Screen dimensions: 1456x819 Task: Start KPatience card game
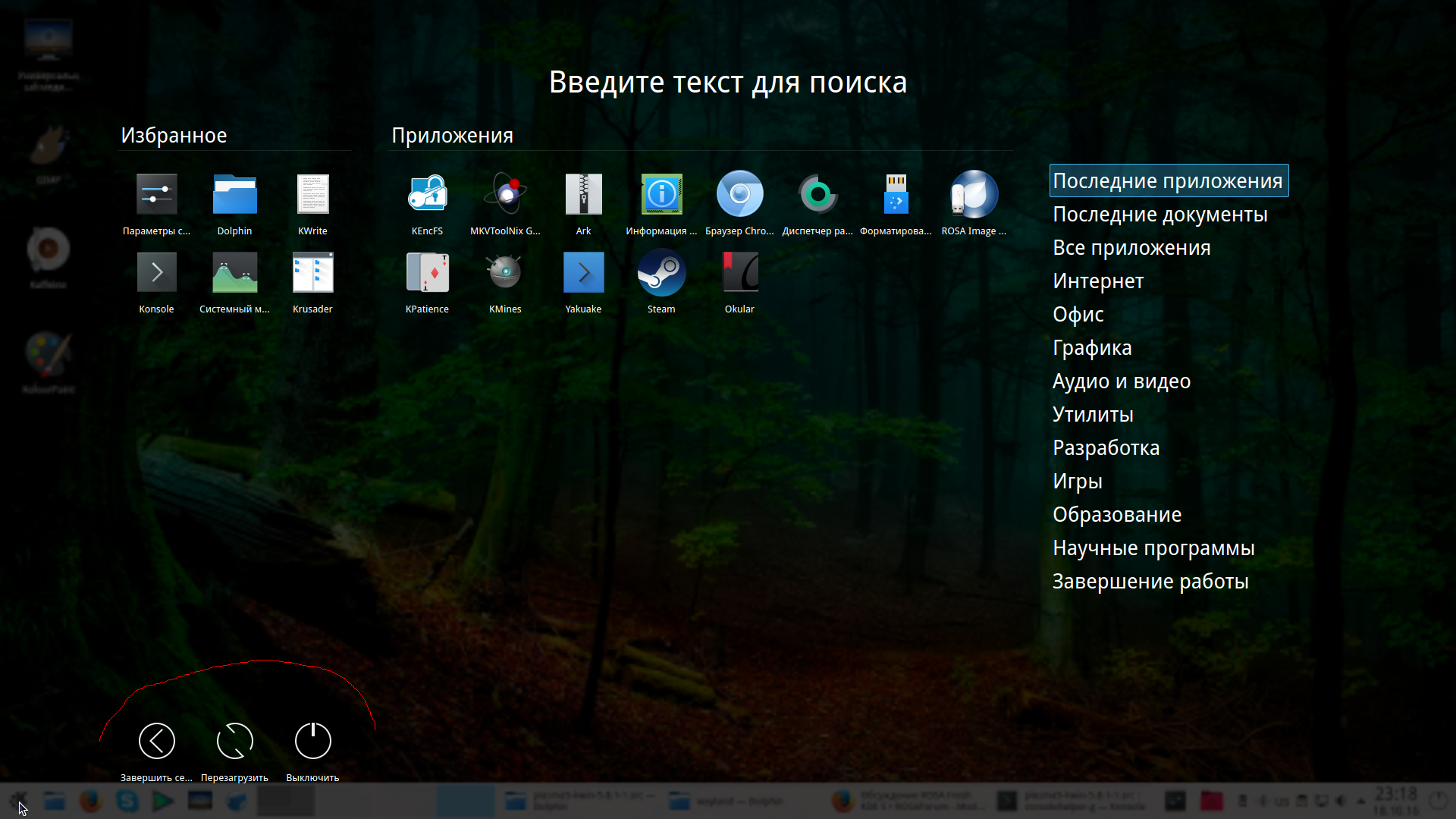click(x=427, y=275)
